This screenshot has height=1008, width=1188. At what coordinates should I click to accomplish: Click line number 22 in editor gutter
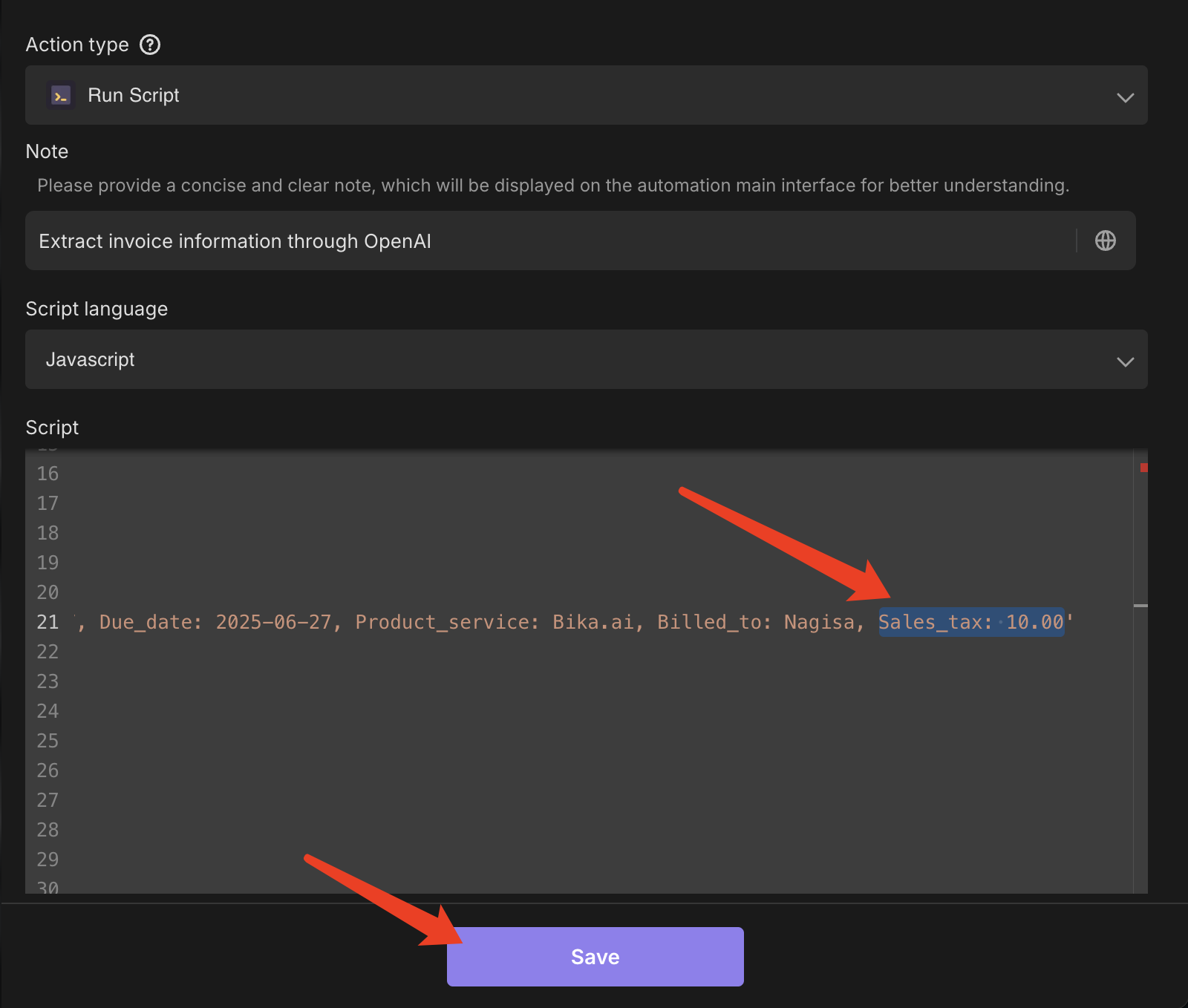(x=48, y=652)
